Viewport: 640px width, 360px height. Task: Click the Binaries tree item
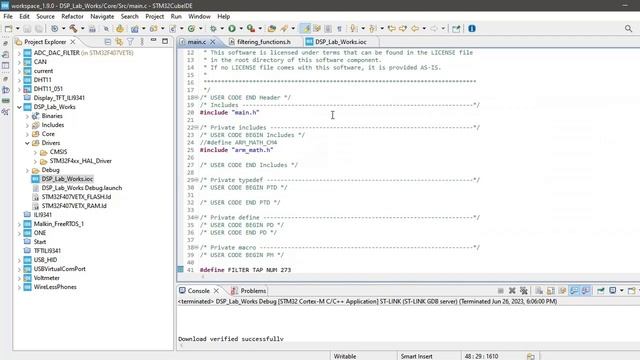(52, 116)
